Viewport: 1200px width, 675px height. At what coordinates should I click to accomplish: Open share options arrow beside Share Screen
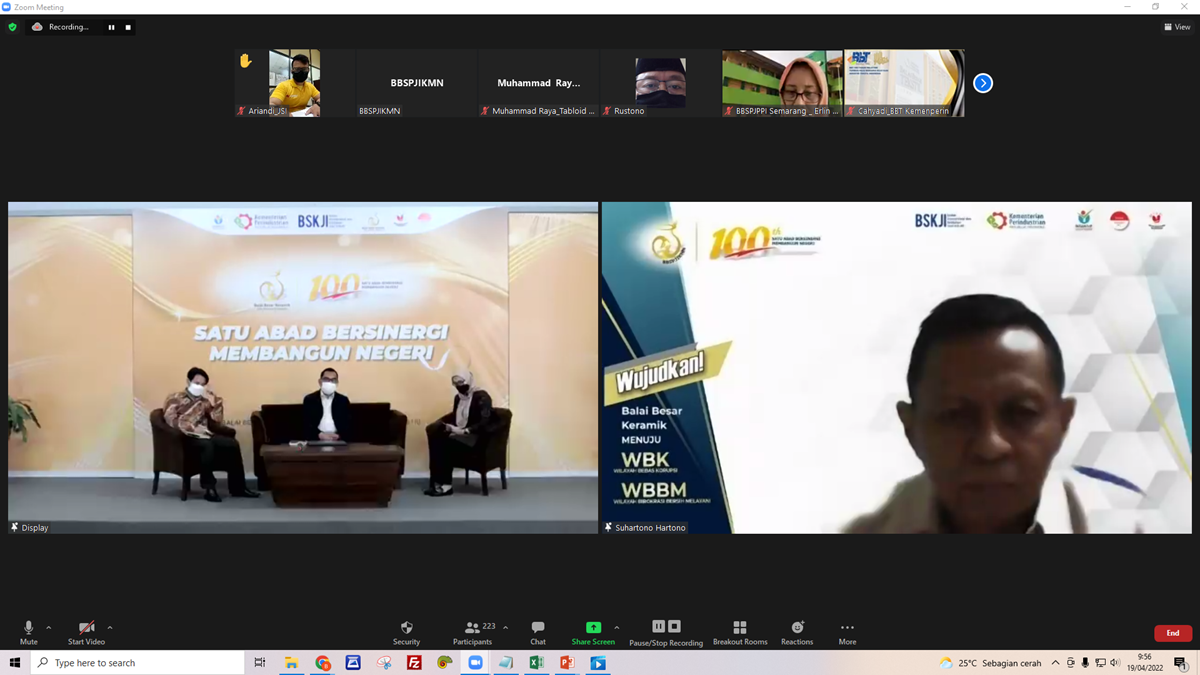pyautogui.click(x=617, y=628)
